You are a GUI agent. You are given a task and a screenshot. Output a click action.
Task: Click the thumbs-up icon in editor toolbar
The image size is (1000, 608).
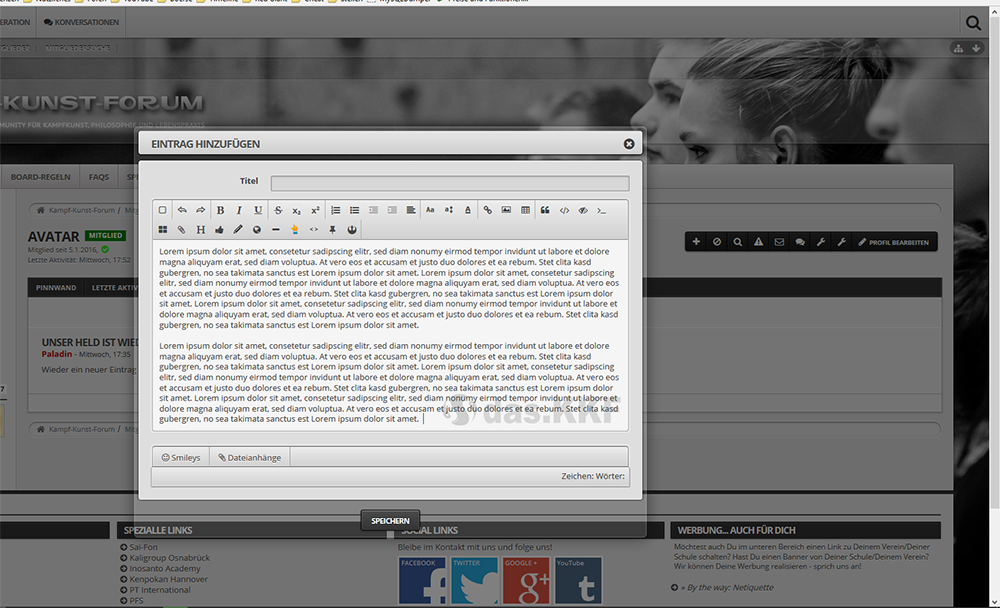219,229
